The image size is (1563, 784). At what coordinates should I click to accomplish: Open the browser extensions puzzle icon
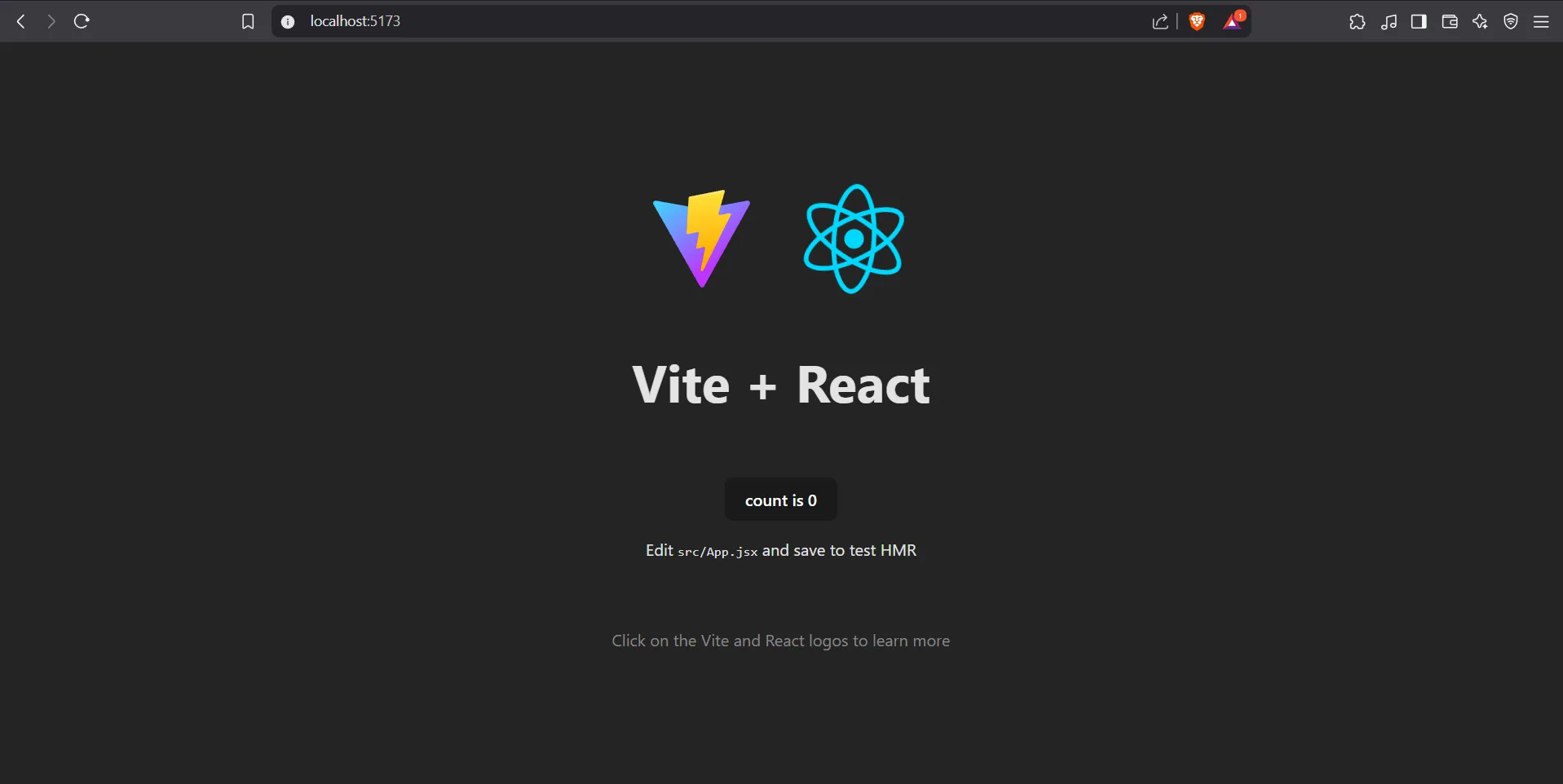click(1357, 21)
